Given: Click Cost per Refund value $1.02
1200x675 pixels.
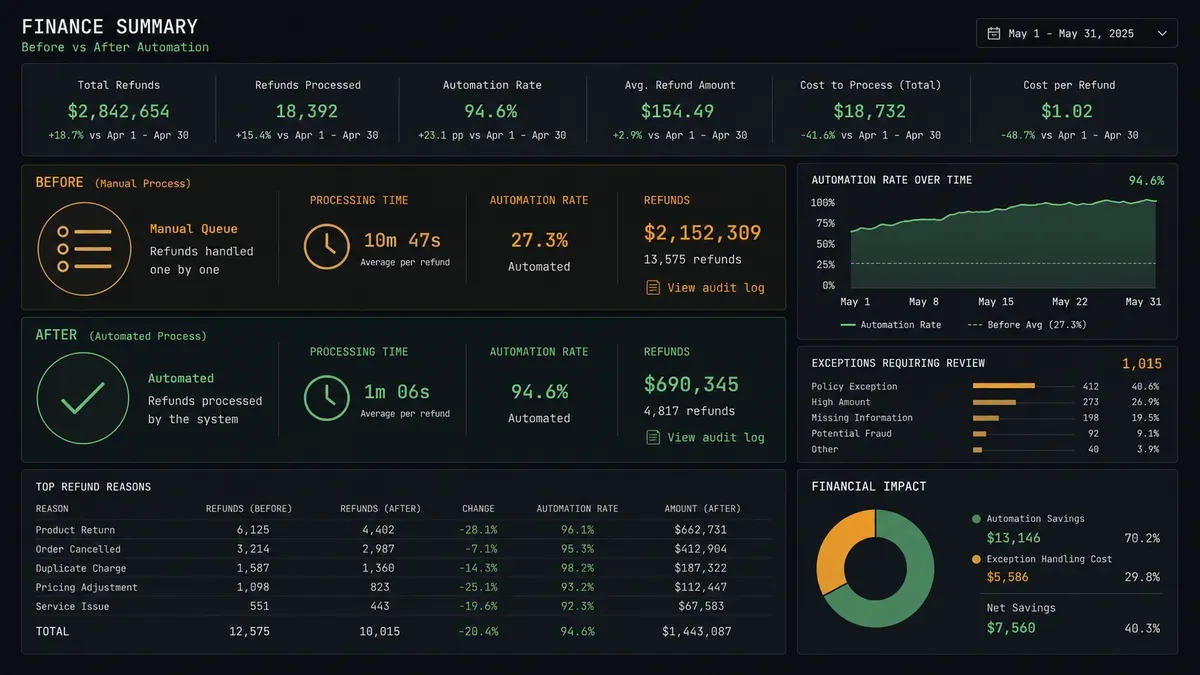Looking at the screenshot, I should click(1067, 111).
